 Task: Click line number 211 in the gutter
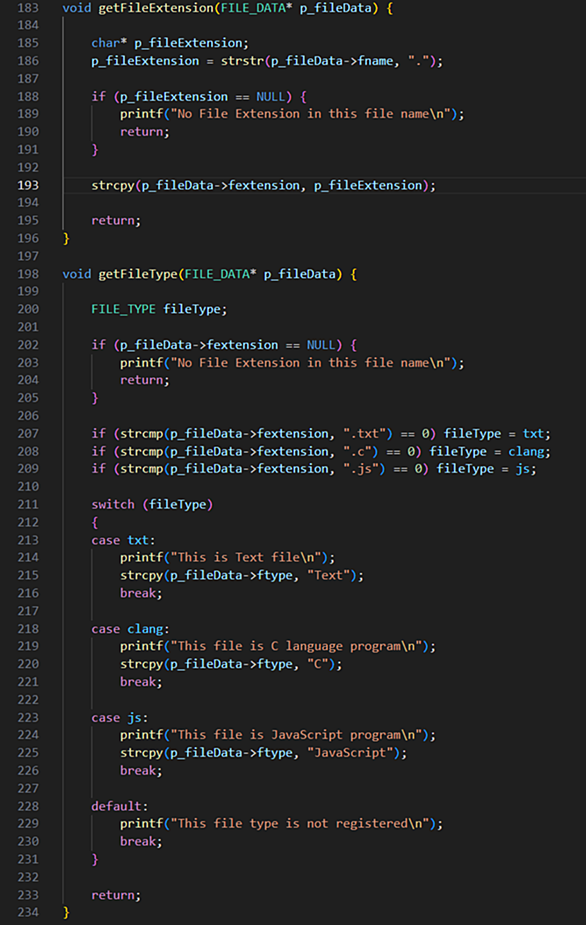tap(28, 504)
